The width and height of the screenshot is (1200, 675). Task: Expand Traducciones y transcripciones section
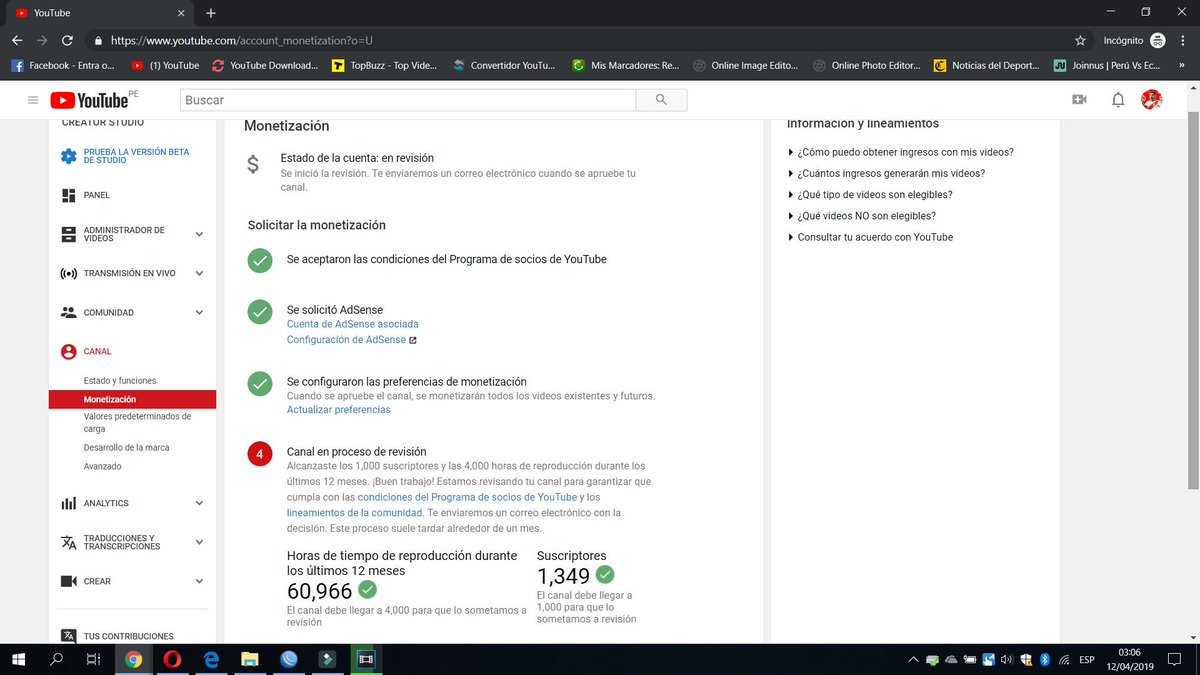click(199, 542)
